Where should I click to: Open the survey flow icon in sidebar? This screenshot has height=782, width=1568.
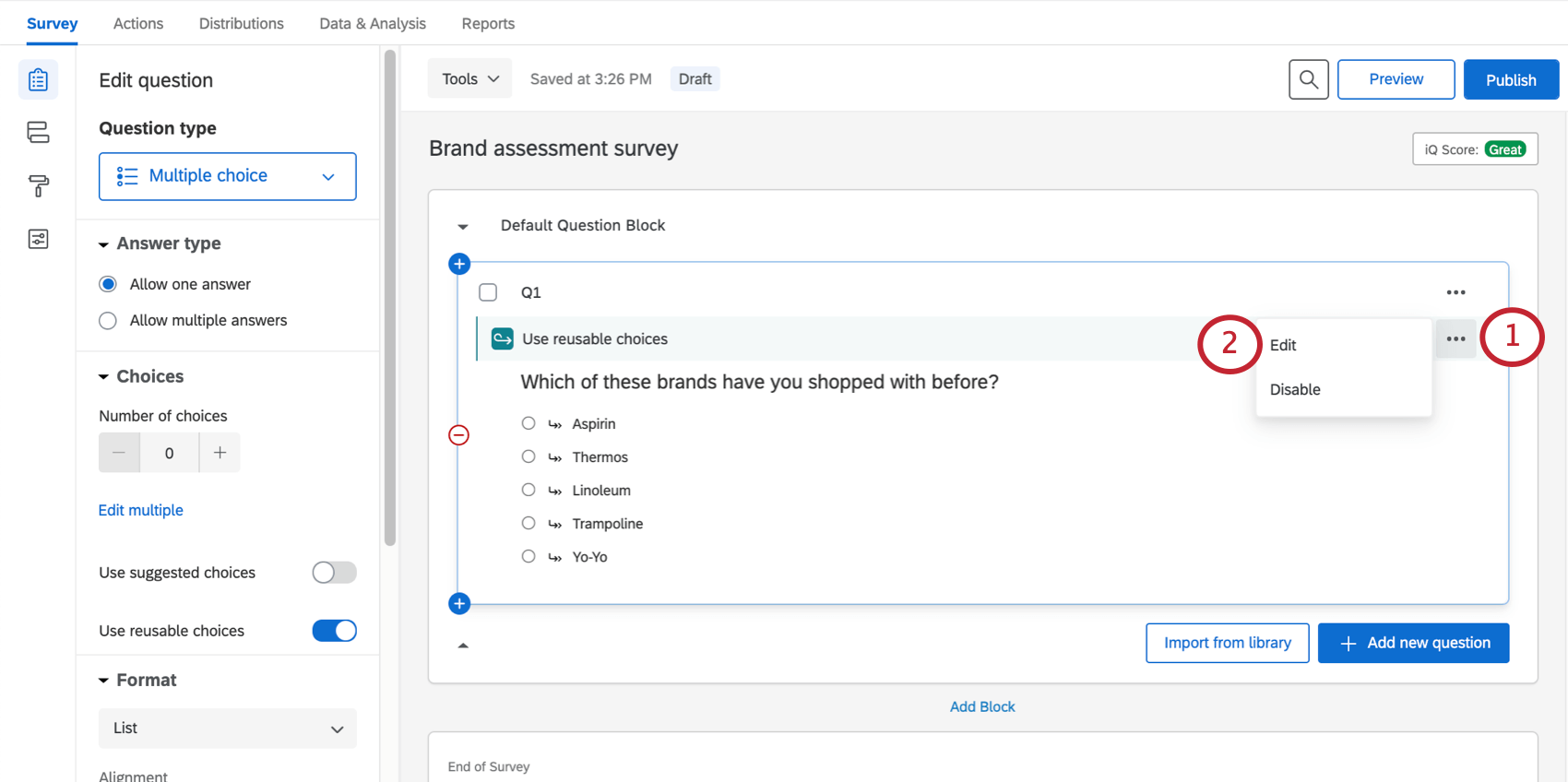38,133
